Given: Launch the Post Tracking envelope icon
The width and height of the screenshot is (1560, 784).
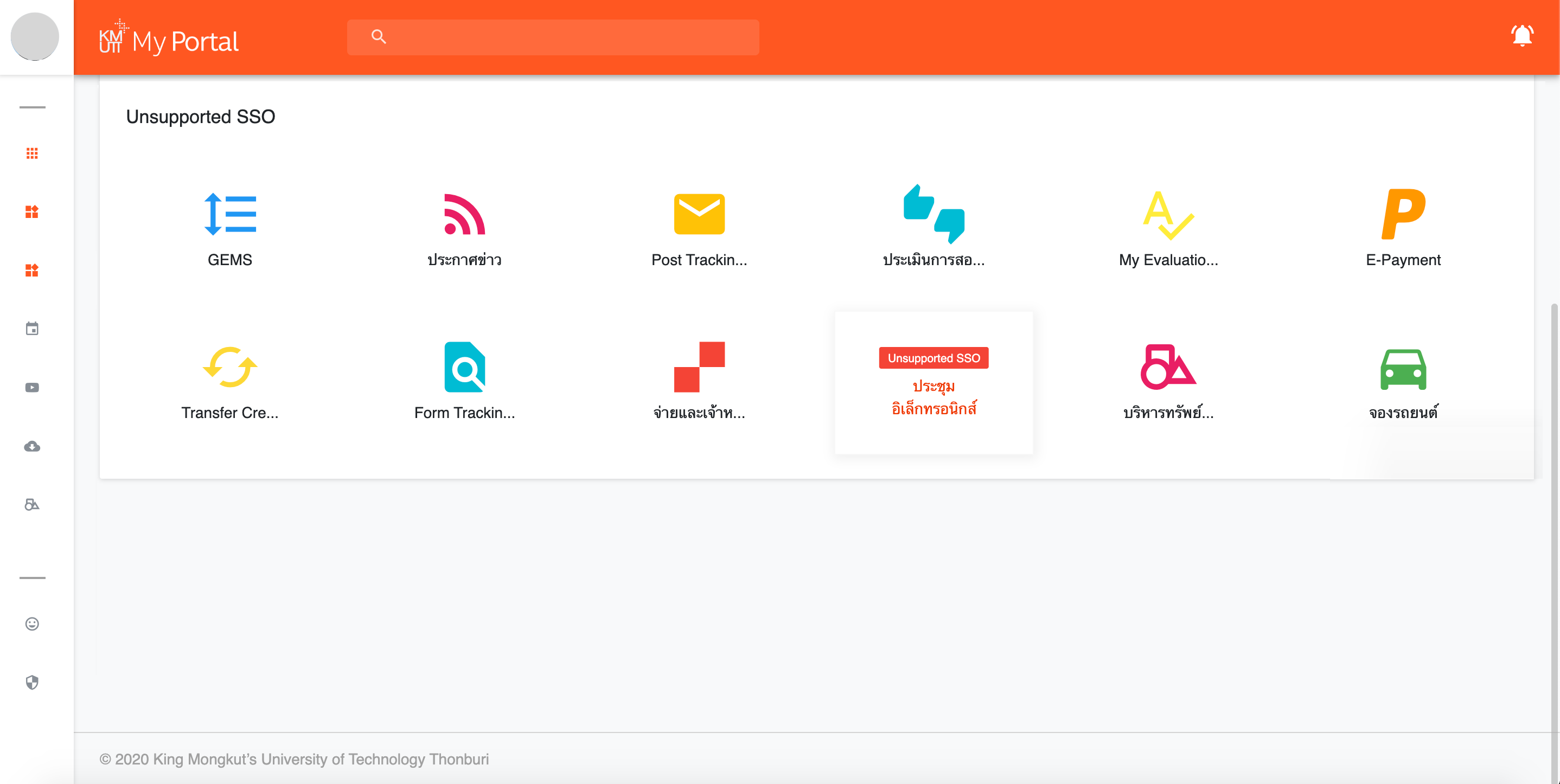Looking at the screenshot, I should pos(699,214).
